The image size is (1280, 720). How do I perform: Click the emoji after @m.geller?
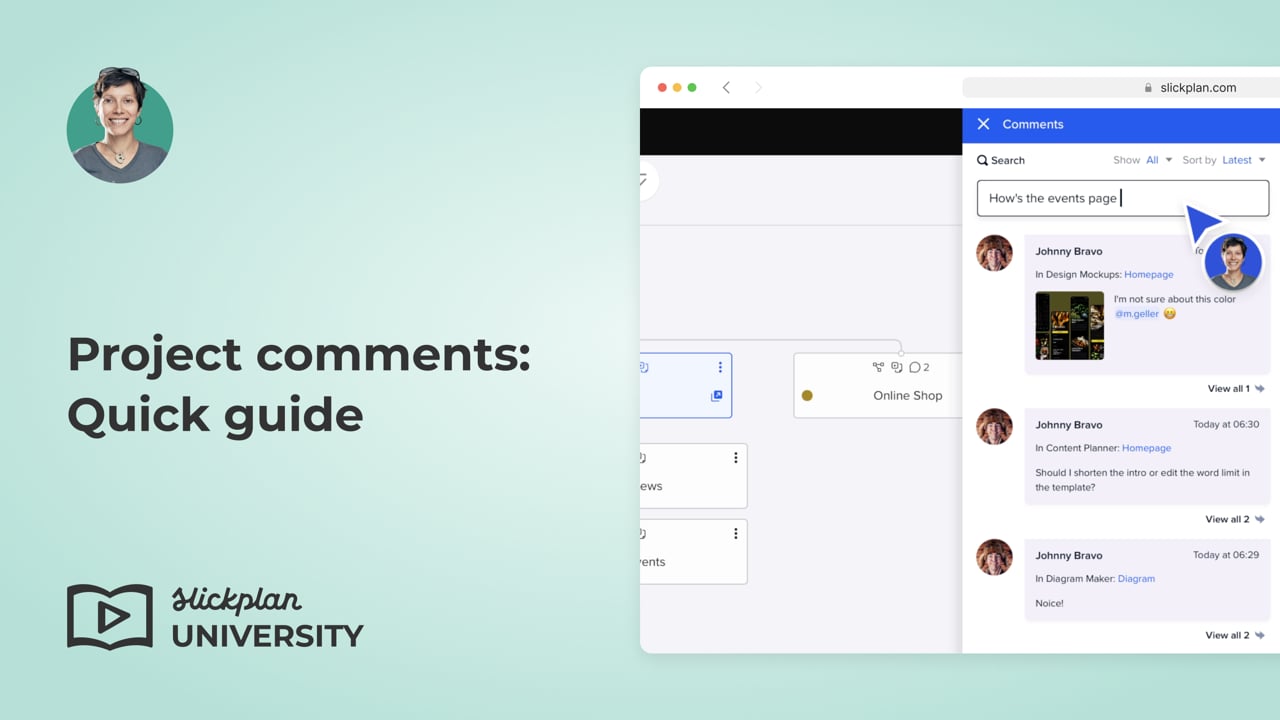click(x=1170, y=313)
